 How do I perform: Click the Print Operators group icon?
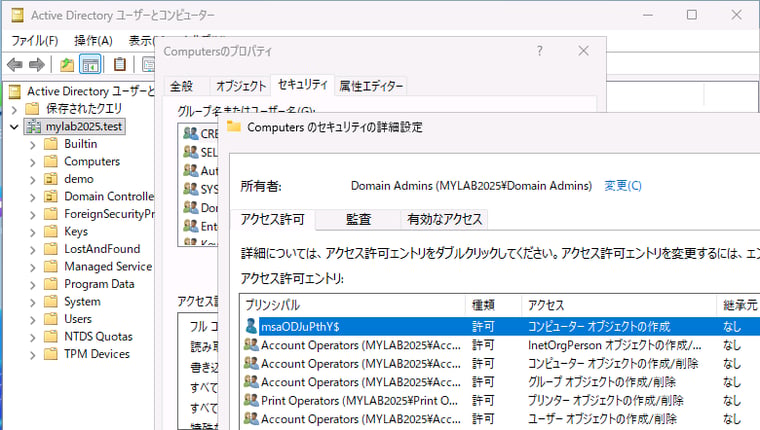(x=251, y=400)
